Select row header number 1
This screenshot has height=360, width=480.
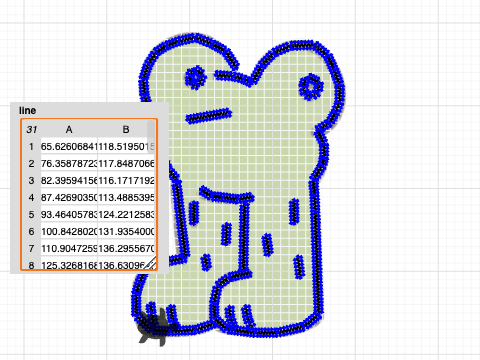pos(31,146)
